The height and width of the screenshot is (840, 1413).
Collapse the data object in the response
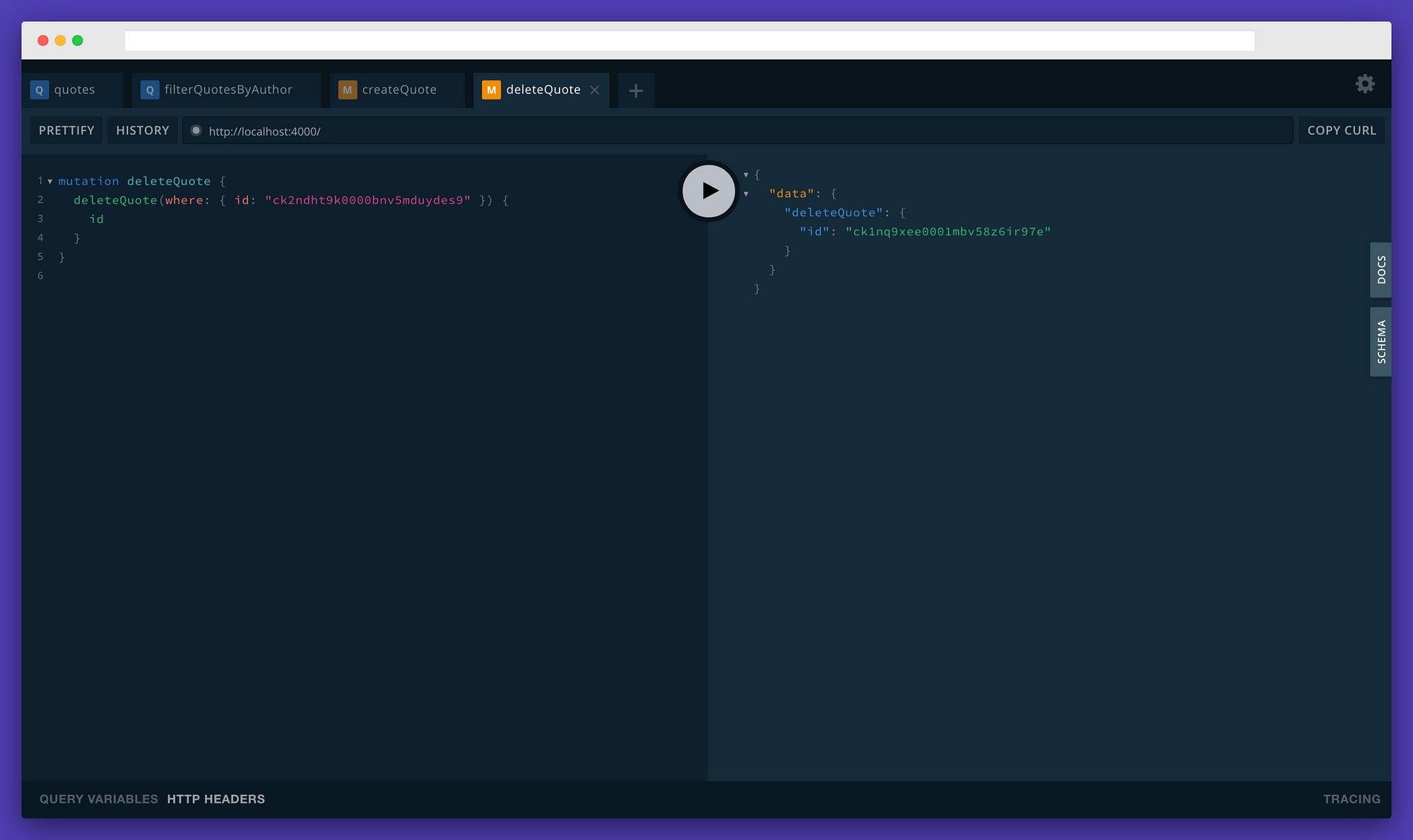point(746,194)
